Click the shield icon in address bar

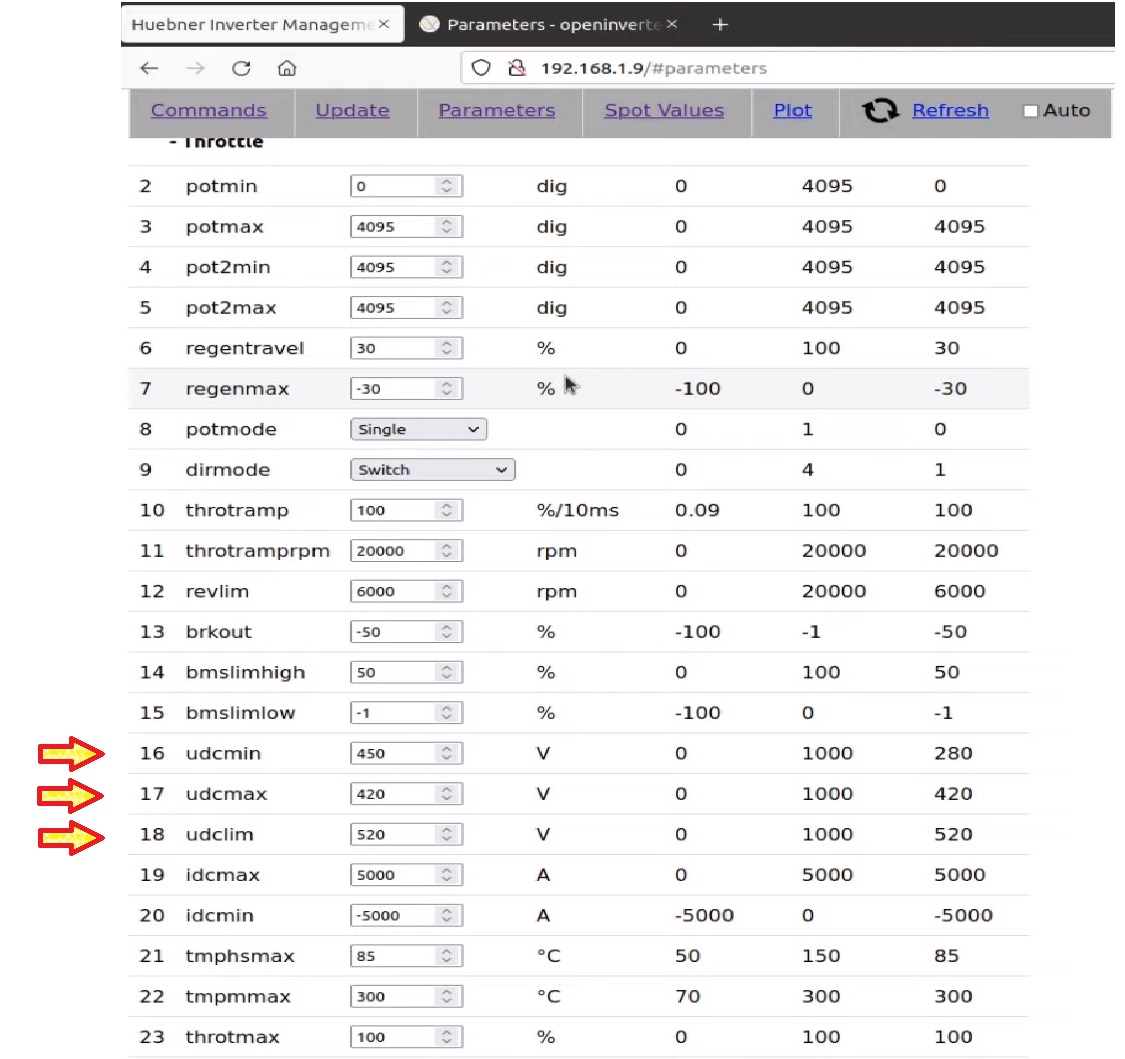click(x=482, y=68)
